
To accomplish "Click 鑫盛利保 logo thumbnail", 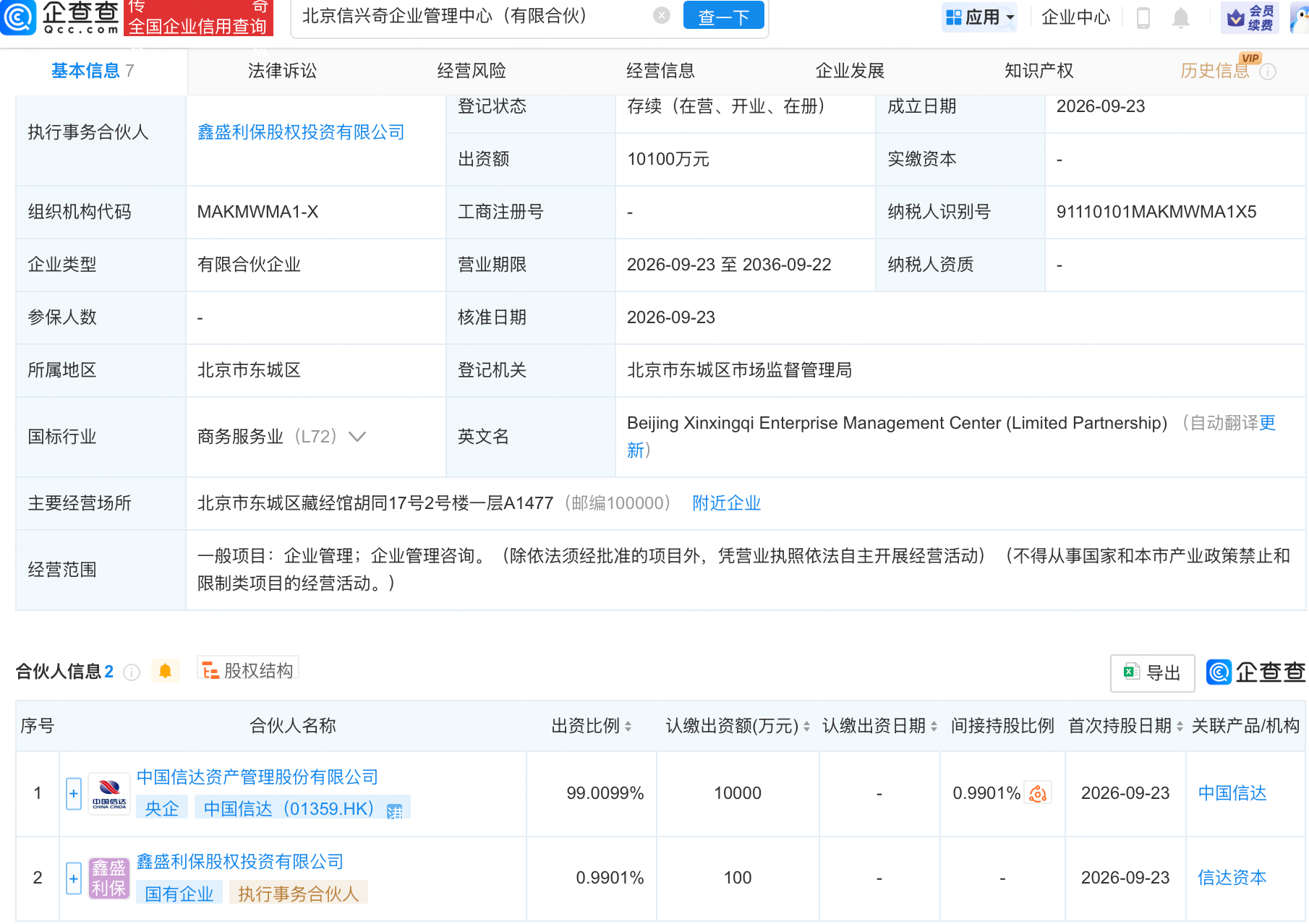I will tap(109, 878).
